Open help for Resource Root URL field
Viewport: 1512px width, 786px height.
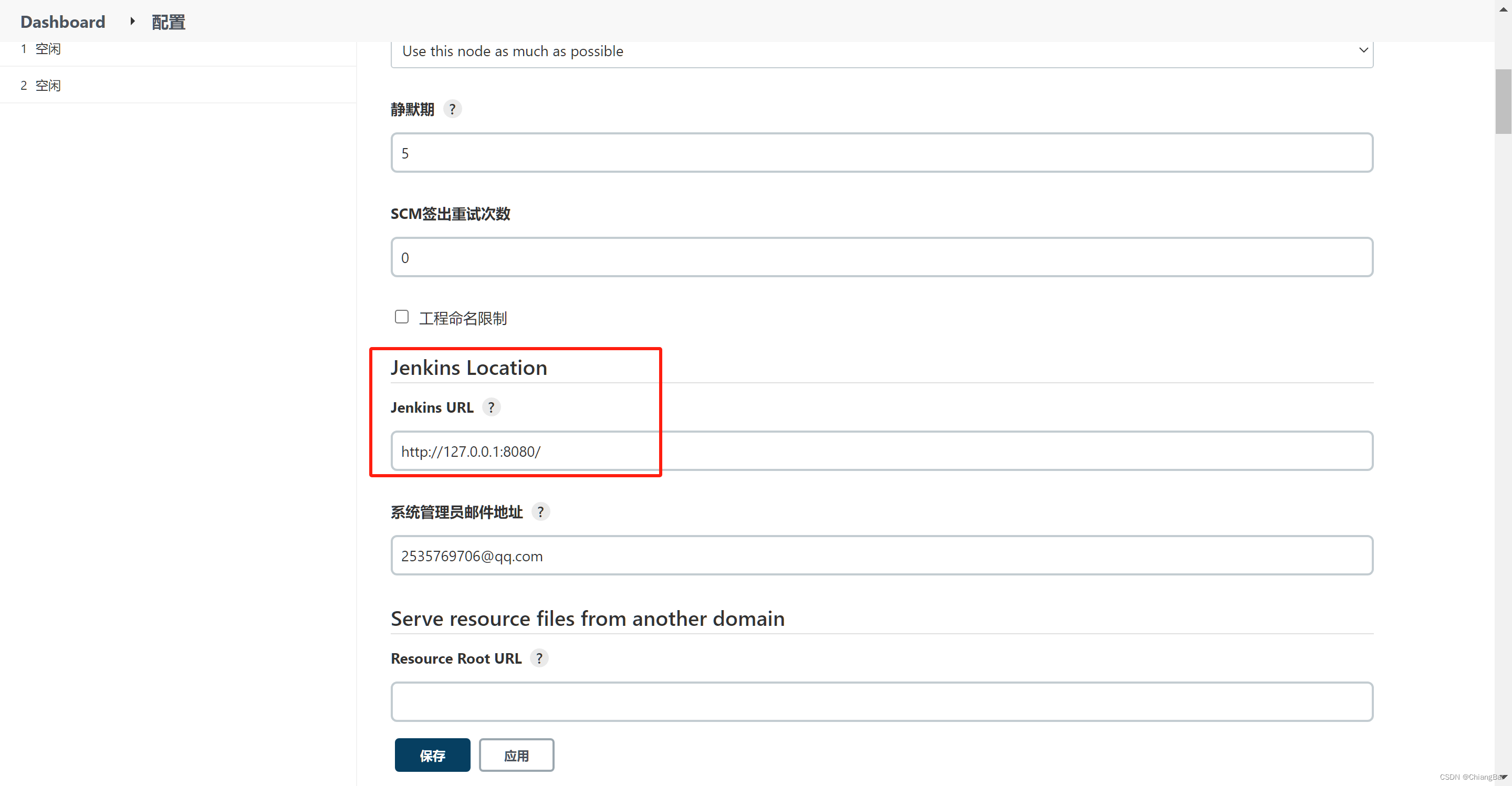coord(539,658)
